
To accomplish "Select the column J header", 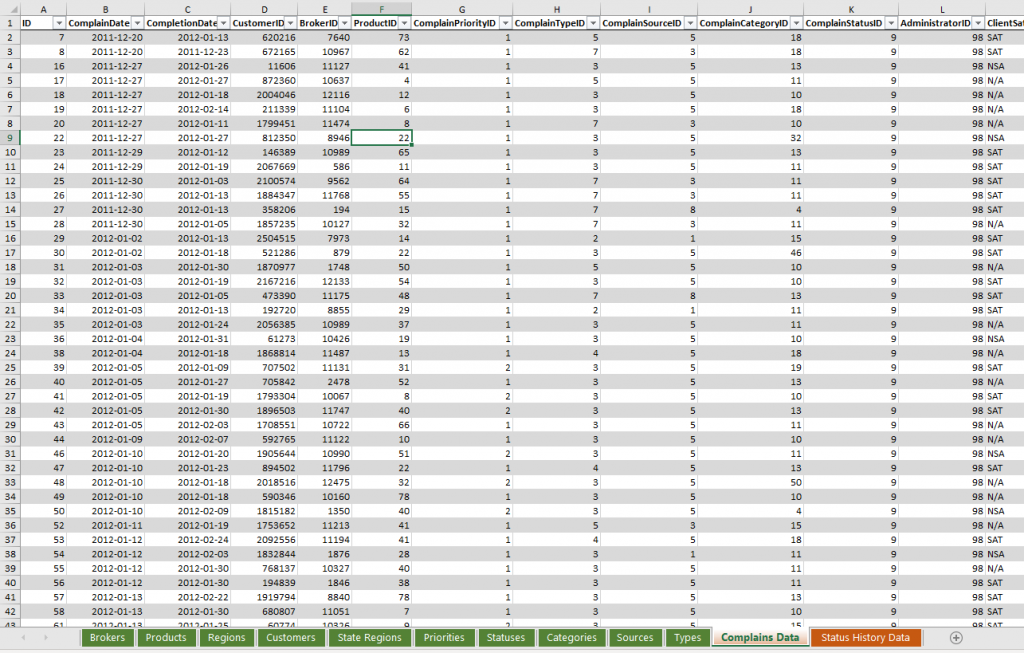I will pos(749,8).
